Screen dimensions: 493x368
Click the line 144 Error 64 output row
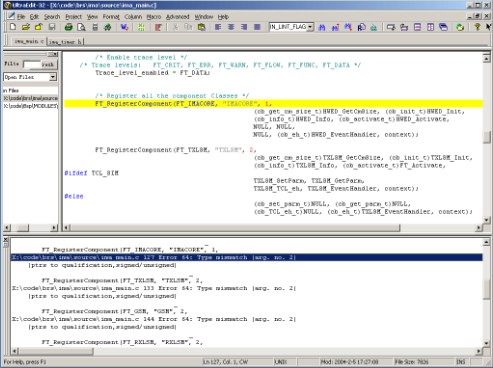click(x=154, y=319)
